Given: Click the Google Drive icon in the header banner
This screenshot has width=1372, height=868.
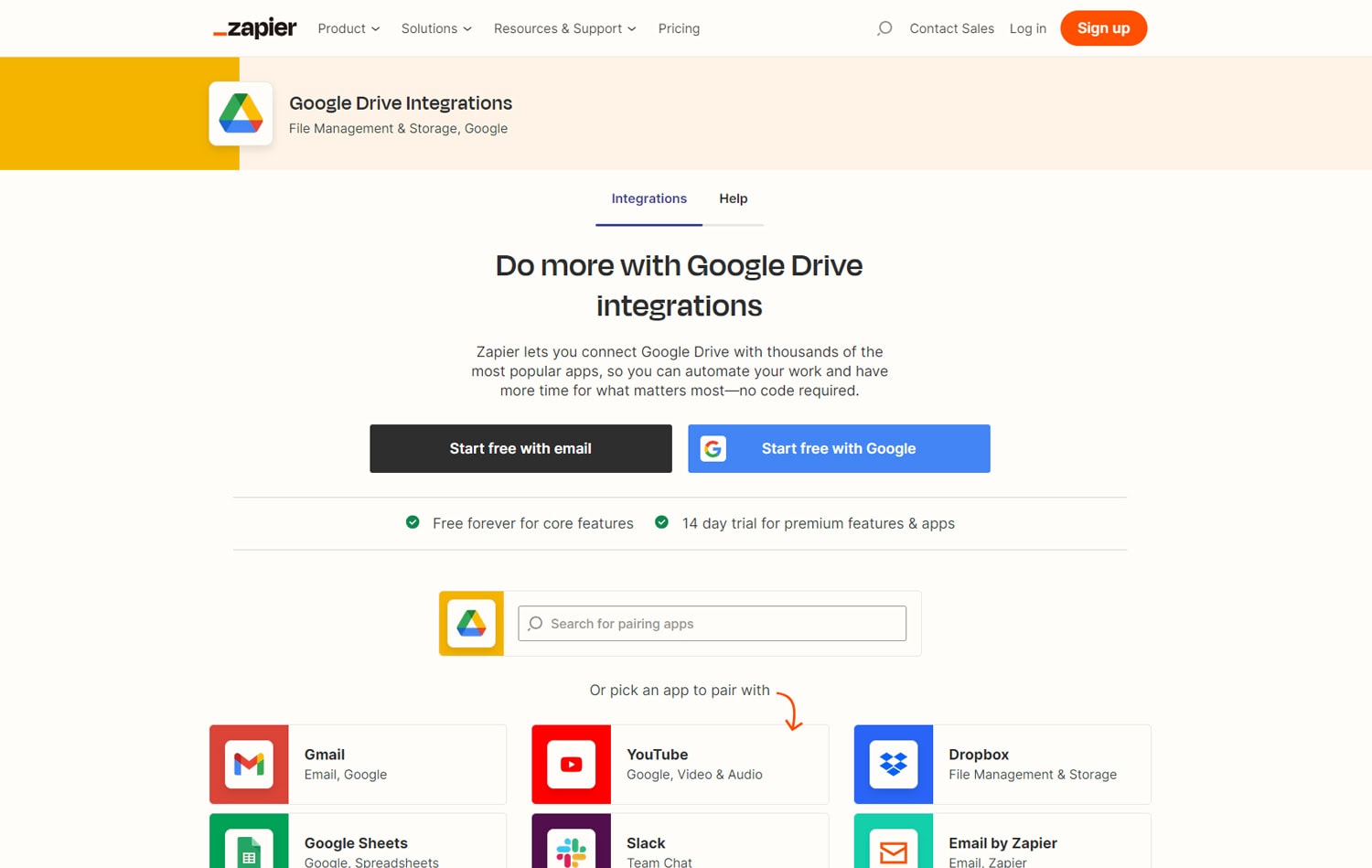Looking at the screenshot, I should pos(241,113).
